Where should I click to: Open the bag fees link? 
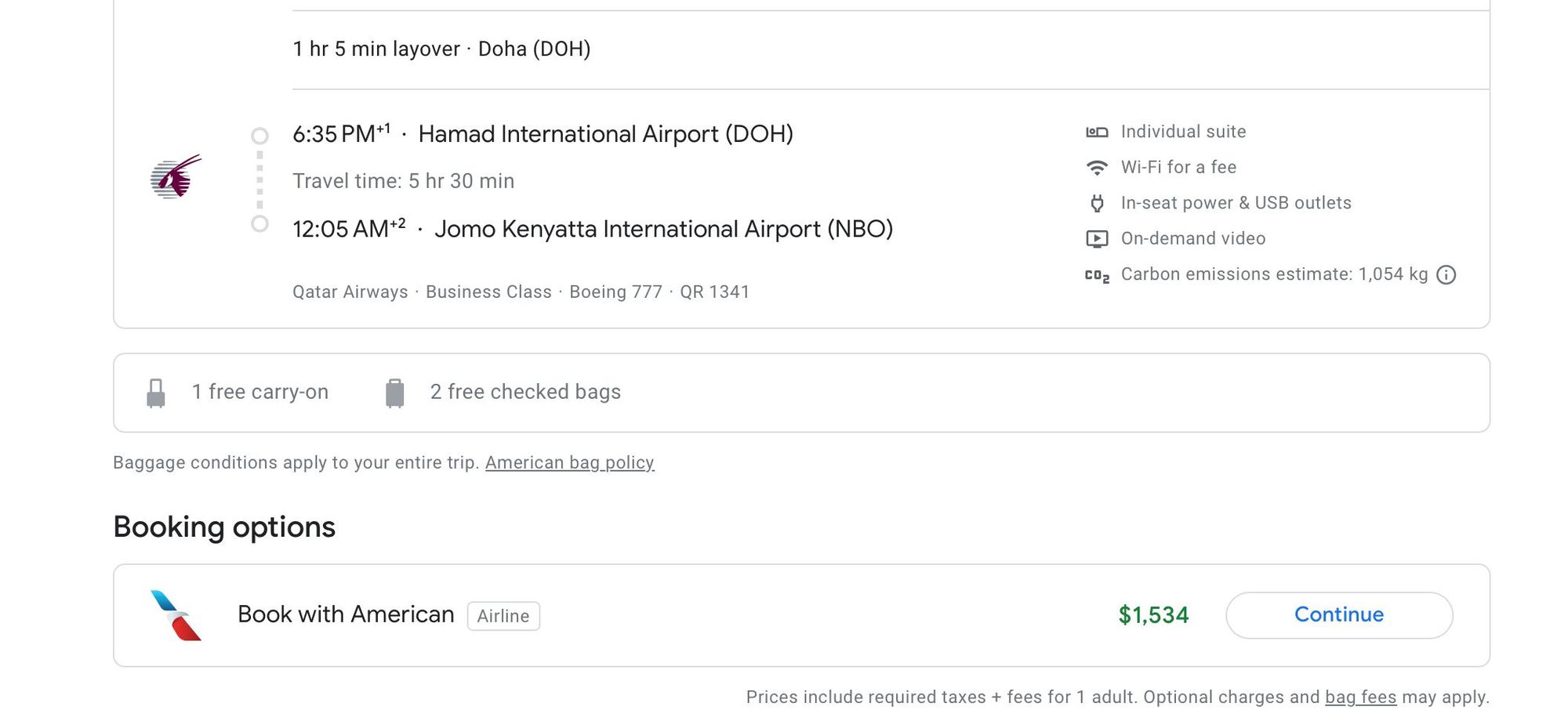tap(1361, 697)
